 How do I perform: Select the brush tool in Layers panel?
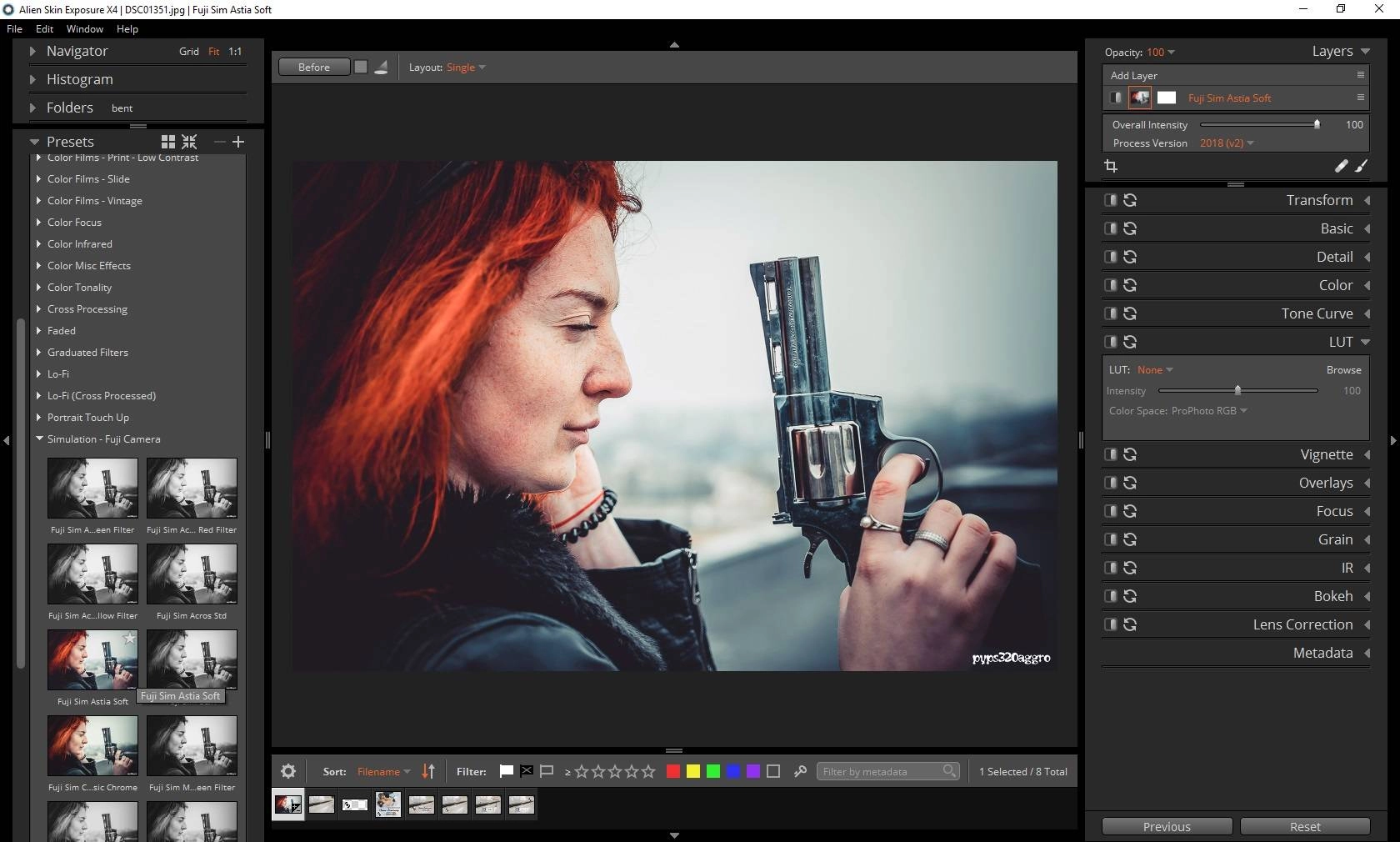coord(1362,166)
